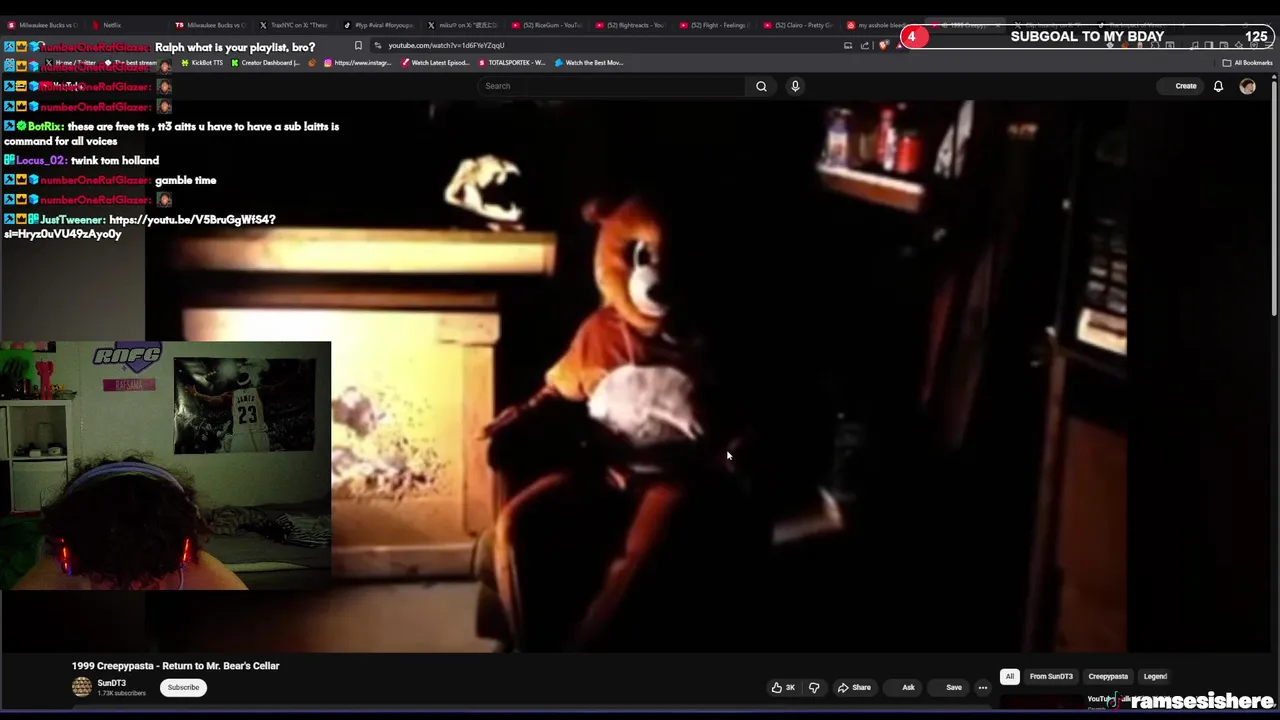Click in the YouTube search field
The height and width of the screenshot is (720, 1280).
click(x=612, y=86)
